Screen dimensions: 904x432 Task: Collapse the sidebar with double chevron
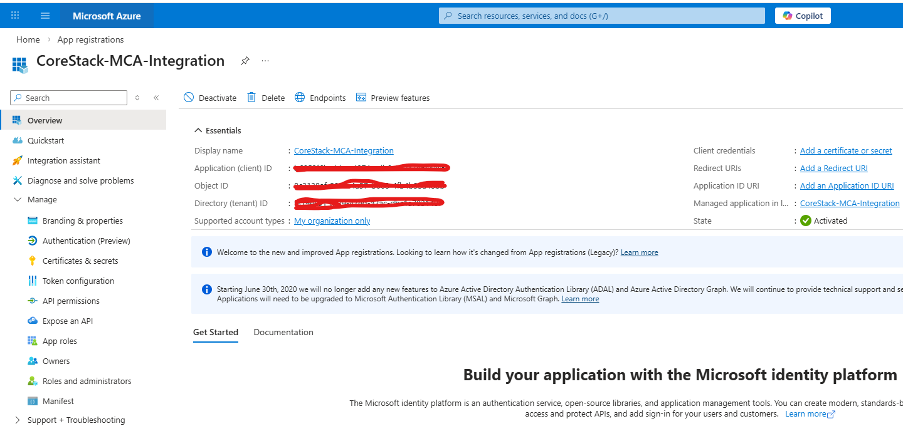[x=156, y=97]
